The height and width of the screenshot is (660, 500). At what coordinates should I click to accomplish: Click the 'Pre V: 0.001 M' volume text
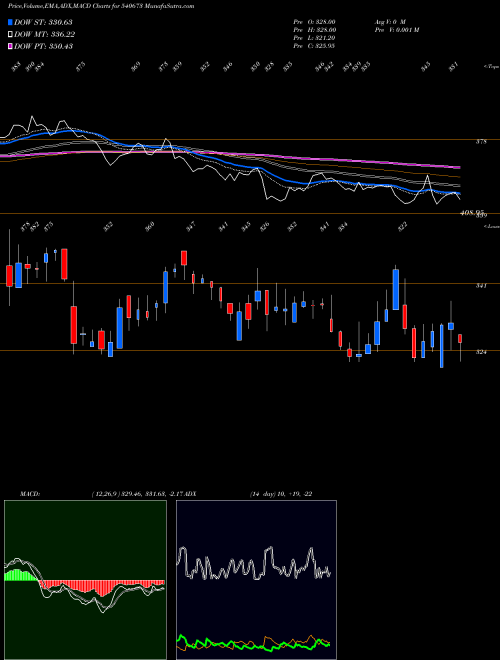pyautogui.click(x=396, y=30)
